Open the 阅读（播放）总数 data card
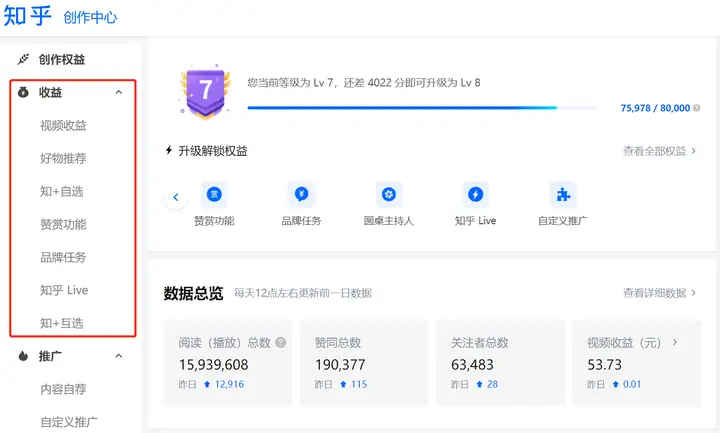The width and height of the screenshot is (720, 433). (228, 363)
